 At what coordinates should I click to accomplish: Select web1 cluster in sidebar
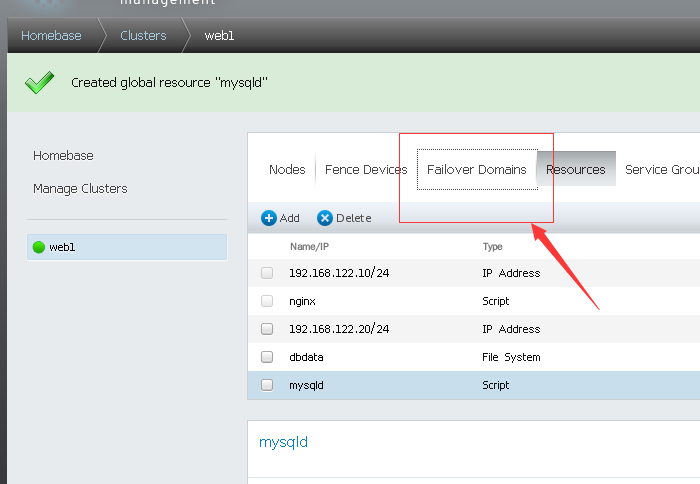click(x=62, y=247)
